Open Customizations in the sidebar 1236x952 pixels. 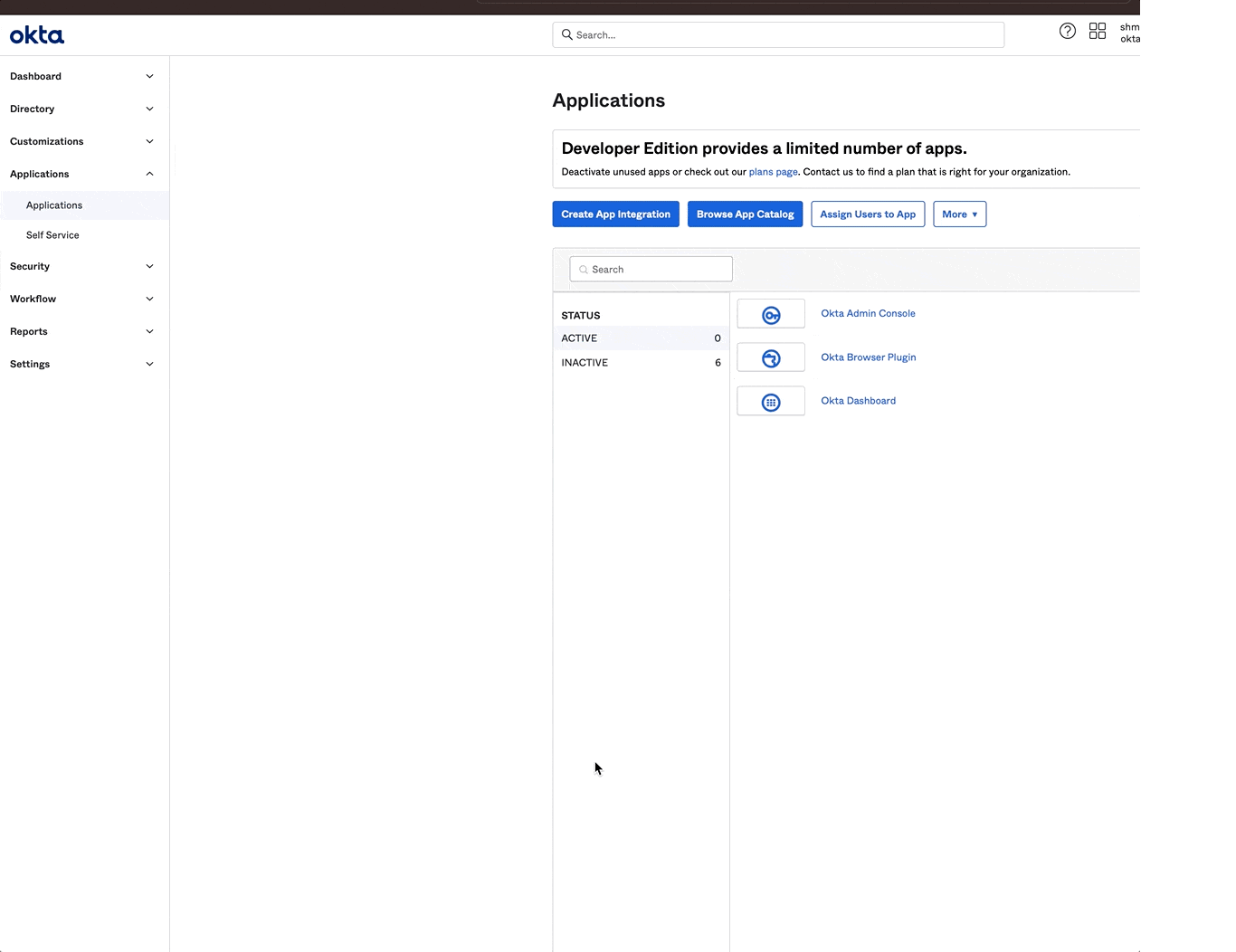coord(84,141)
